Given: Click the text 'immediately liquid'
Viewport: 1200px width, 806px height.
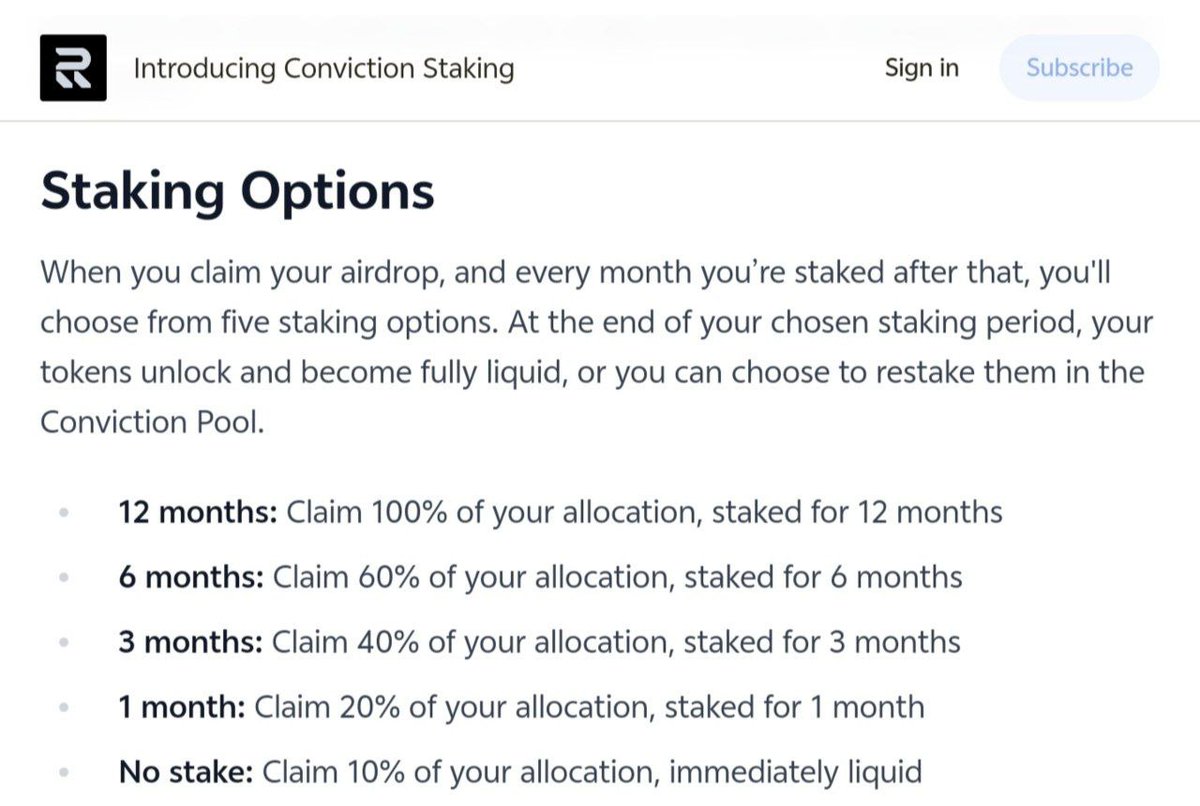Looking at the screenshot, I should pos(795,772).
